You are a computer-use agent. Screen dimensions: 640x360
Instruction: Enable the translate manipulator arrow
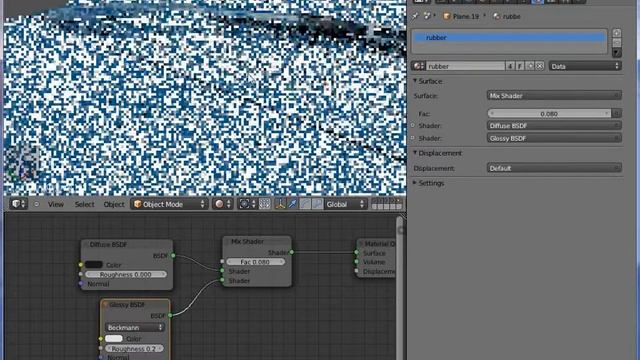point(293,204)
